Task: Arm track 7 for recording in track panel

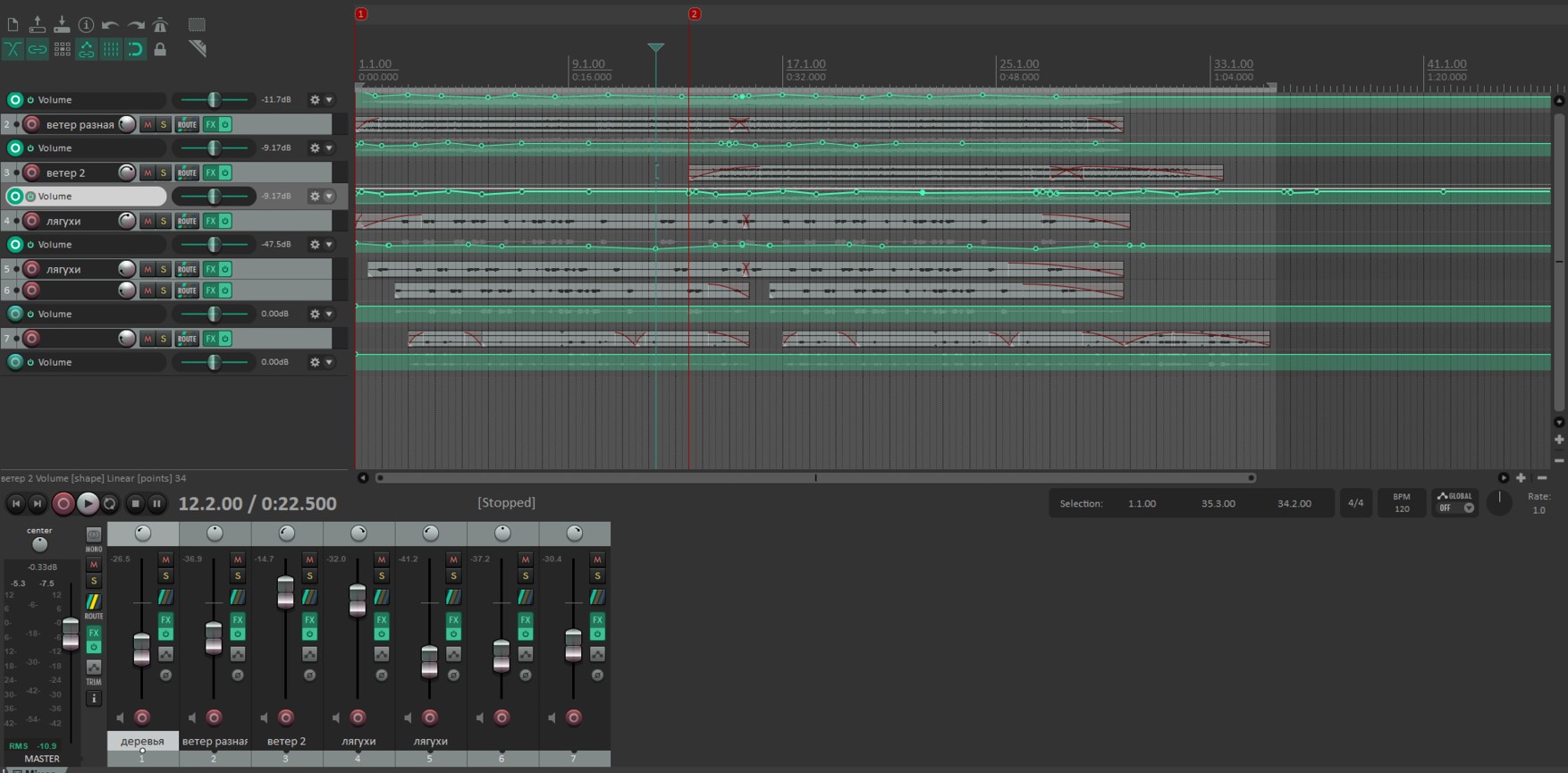Action: pos(32,338)
